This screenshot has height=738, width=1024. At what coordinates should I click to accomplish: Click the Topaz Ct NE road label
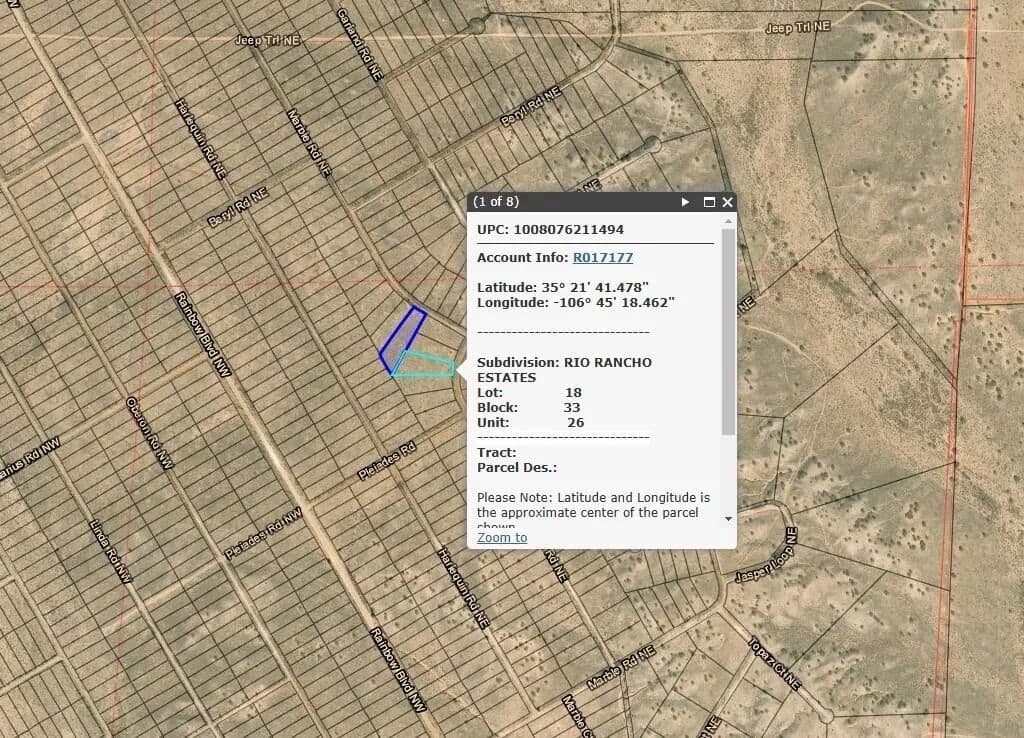coord(774,663)
